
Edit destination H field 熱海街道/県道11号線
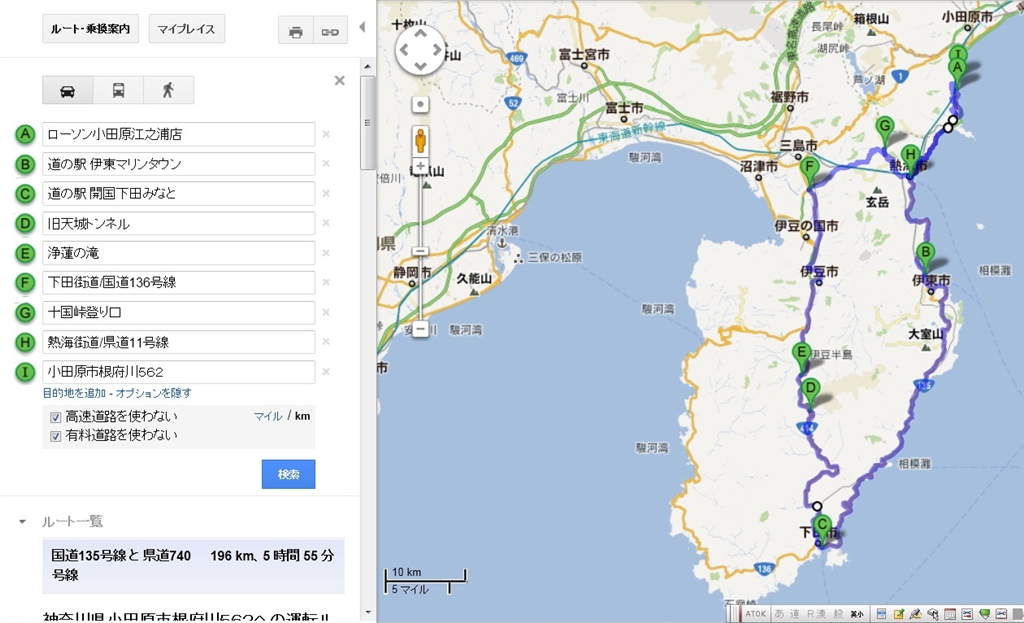tap(179, 342)
